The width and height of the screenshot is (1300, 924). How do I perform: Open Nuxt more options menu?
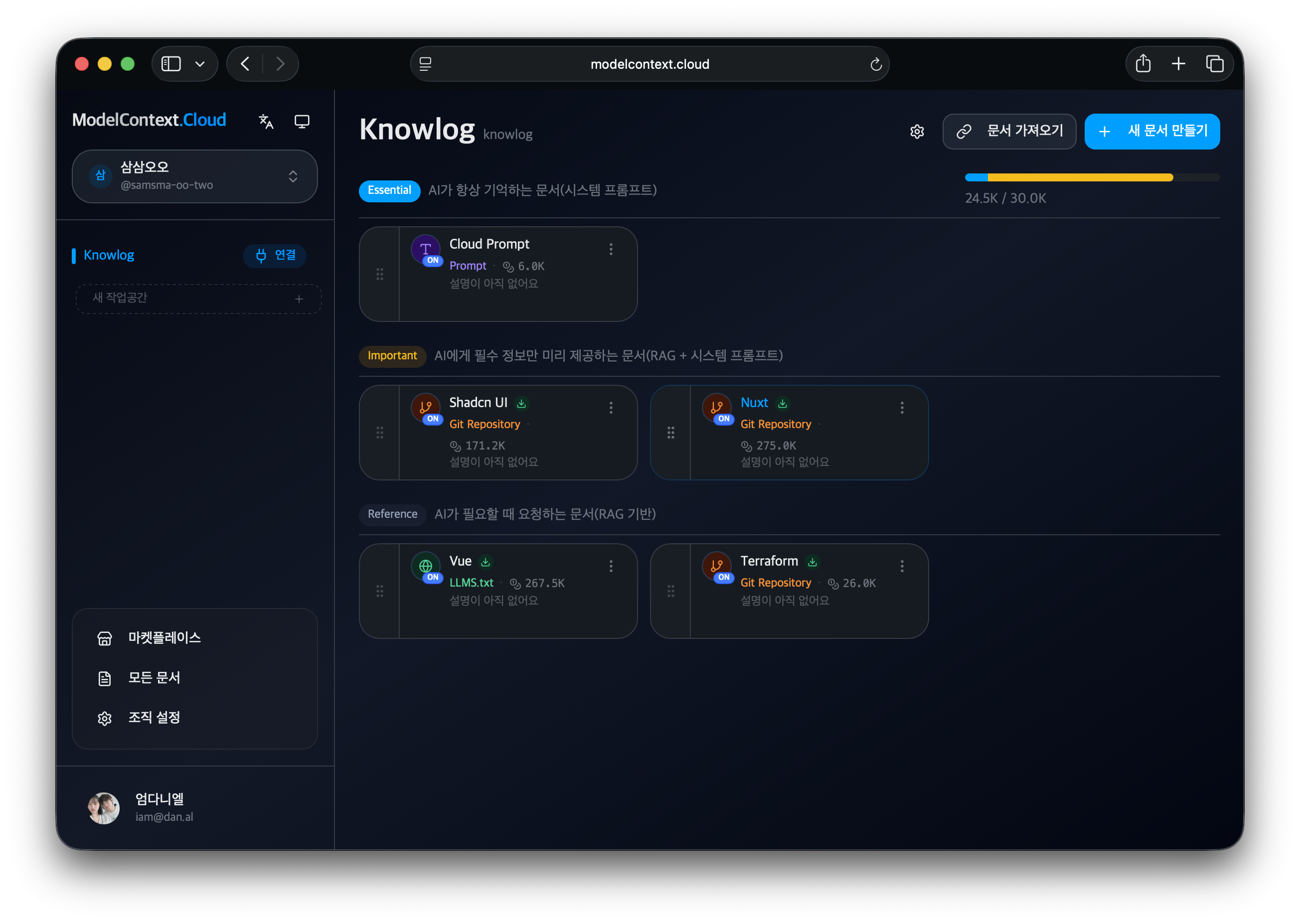coord(902,407)
